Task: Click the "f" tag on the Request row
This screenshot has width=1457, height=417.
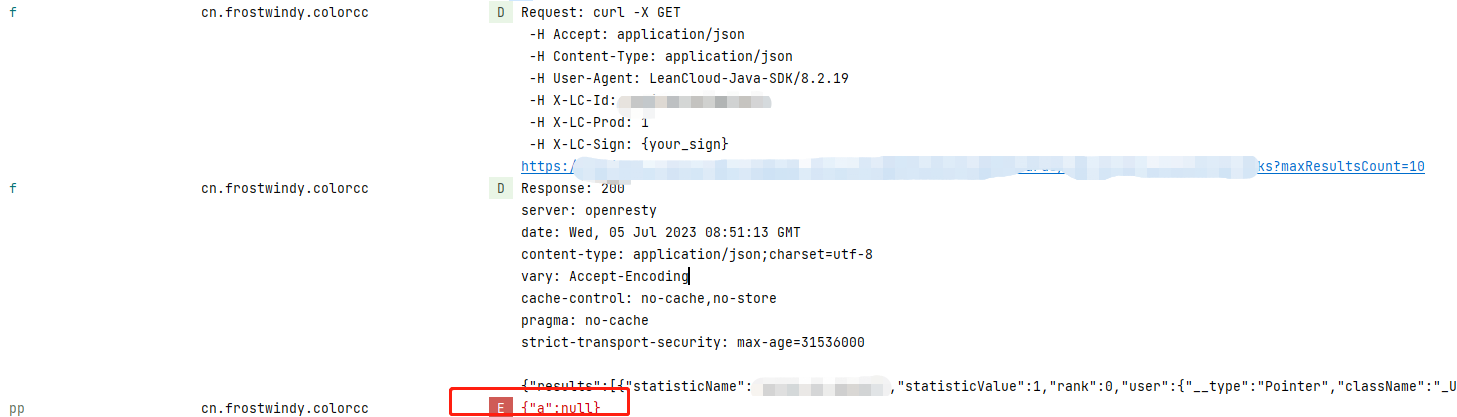Action: [x=12, y=13]
